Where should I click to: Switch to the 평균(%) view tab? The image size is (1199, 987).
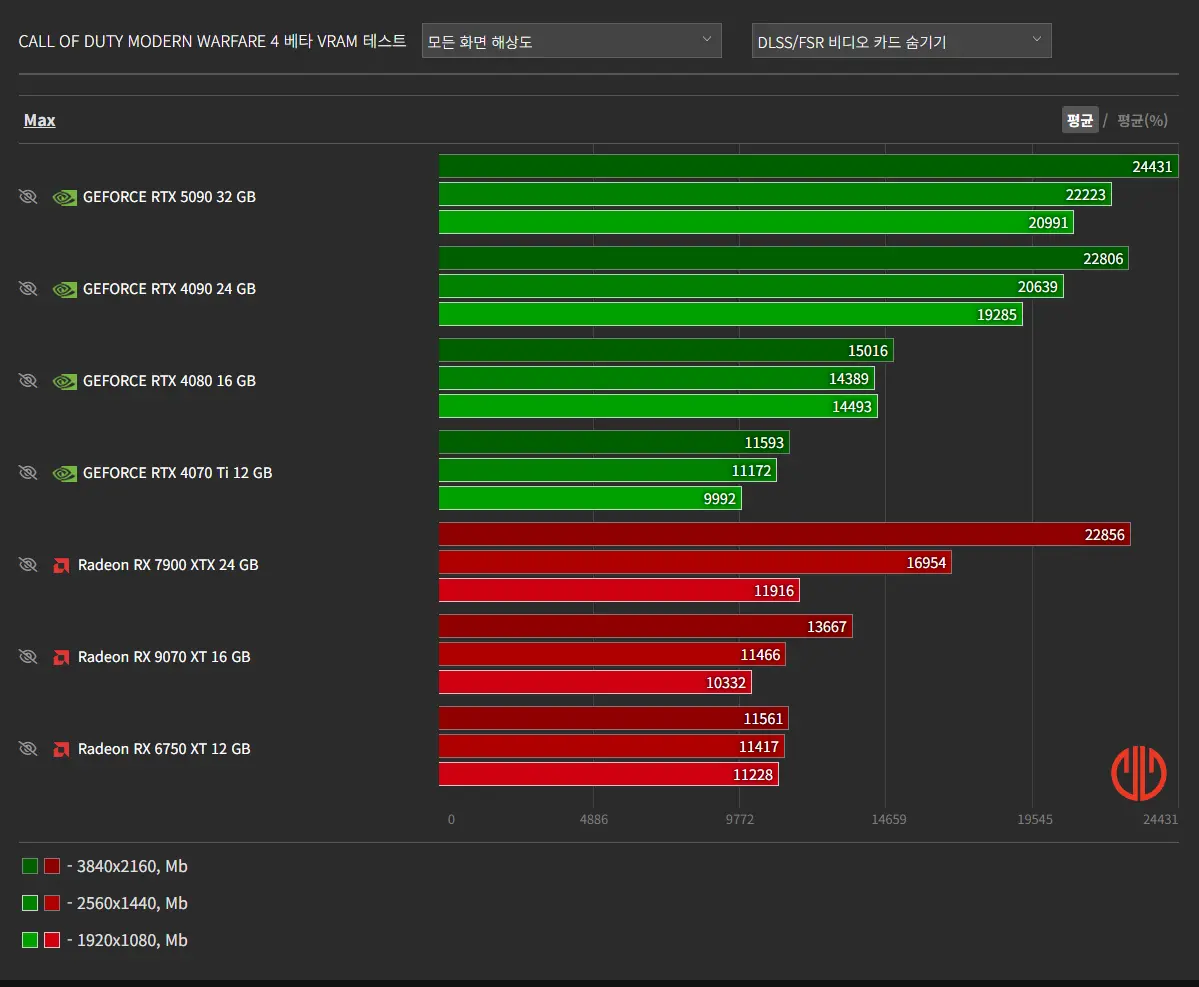[x=1142, y=120]
